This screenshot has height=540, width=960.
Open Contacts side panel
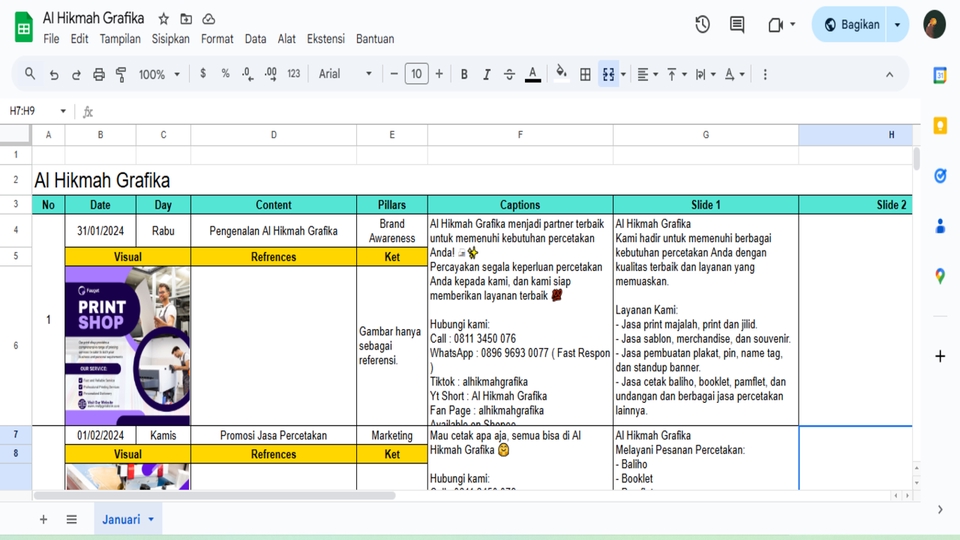940,226
